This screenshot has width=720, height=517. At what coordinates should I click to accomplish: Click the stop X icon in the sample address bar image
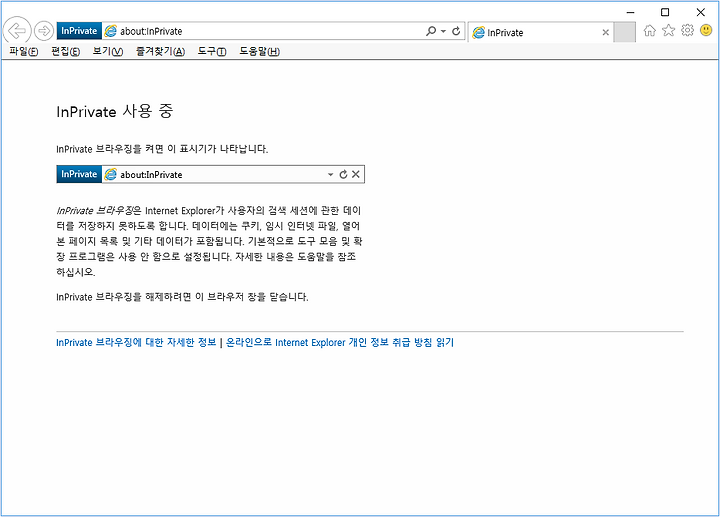pyautogui.click(x=356, y=174)
